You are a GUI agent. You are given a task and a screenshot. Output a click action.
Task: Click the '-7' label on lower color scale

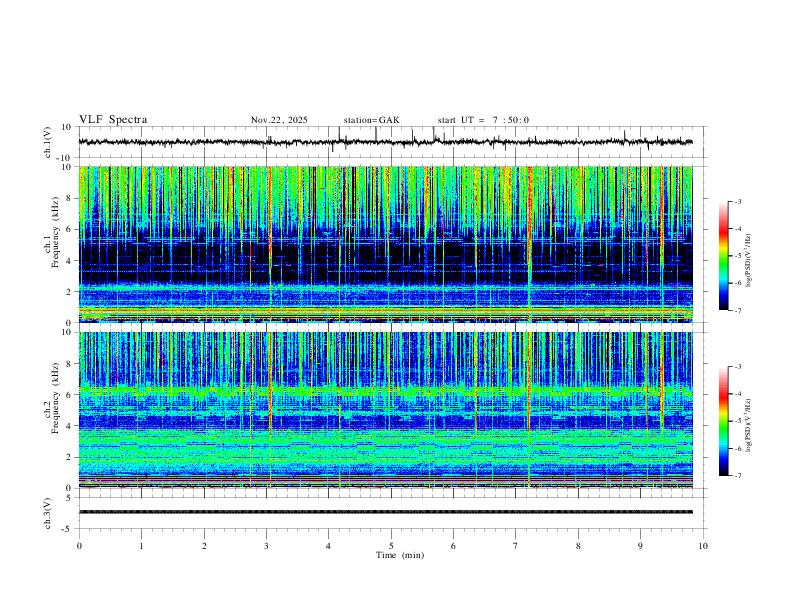click(x=737, y=476)
